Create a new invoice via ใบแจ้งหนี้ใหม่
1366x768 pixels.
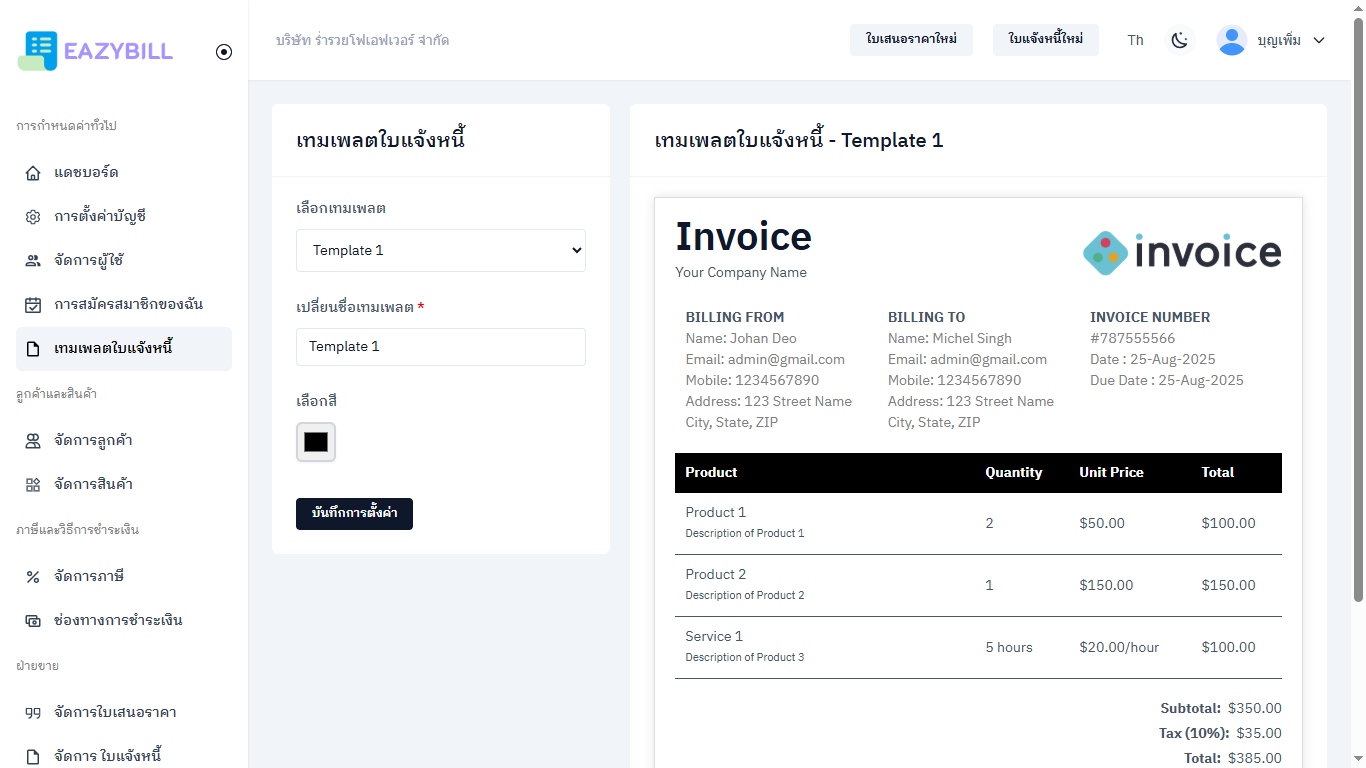click(x=1046, y=40)
